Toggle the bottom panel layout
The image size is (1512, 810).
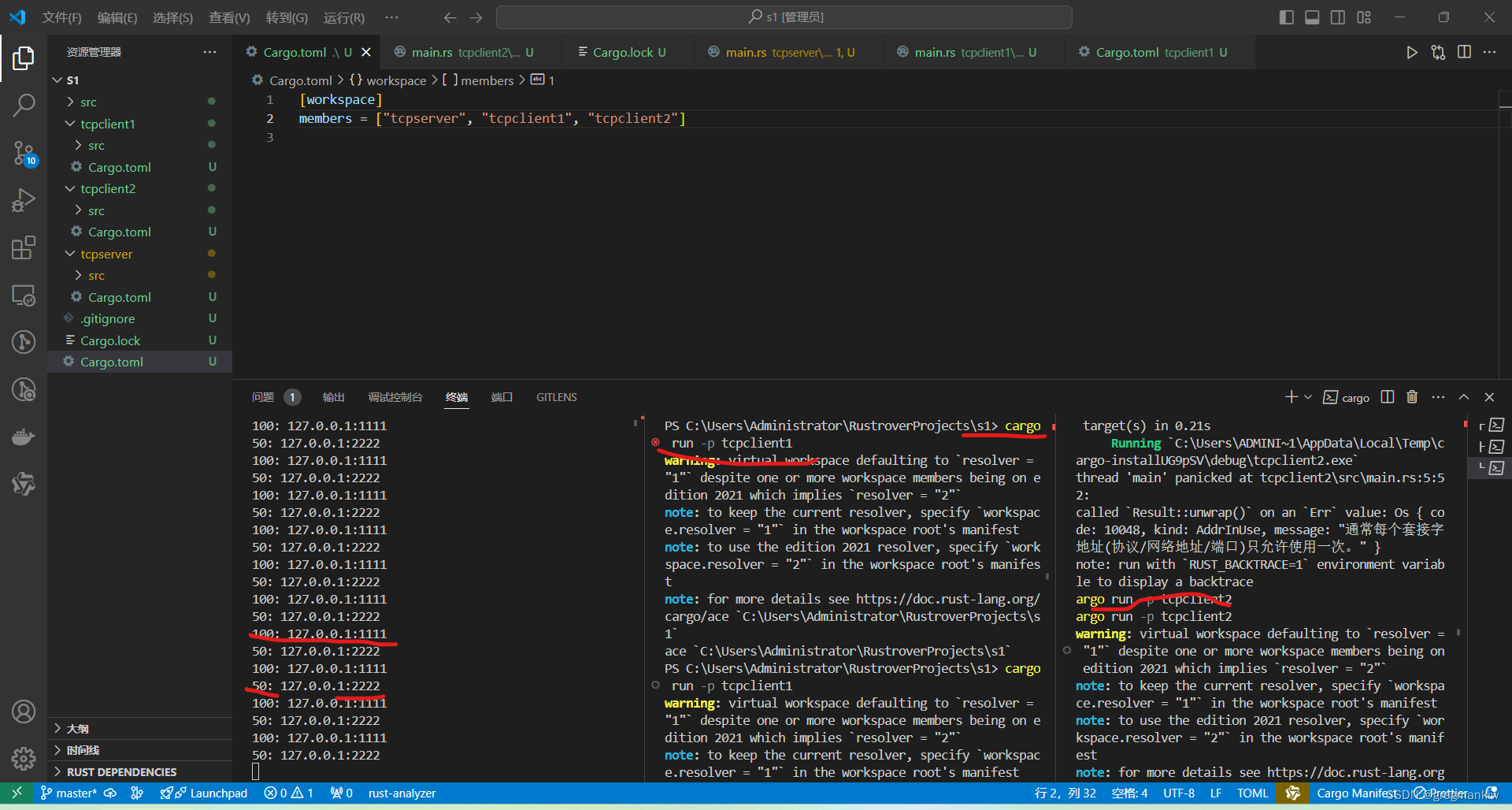[1312, 17]
